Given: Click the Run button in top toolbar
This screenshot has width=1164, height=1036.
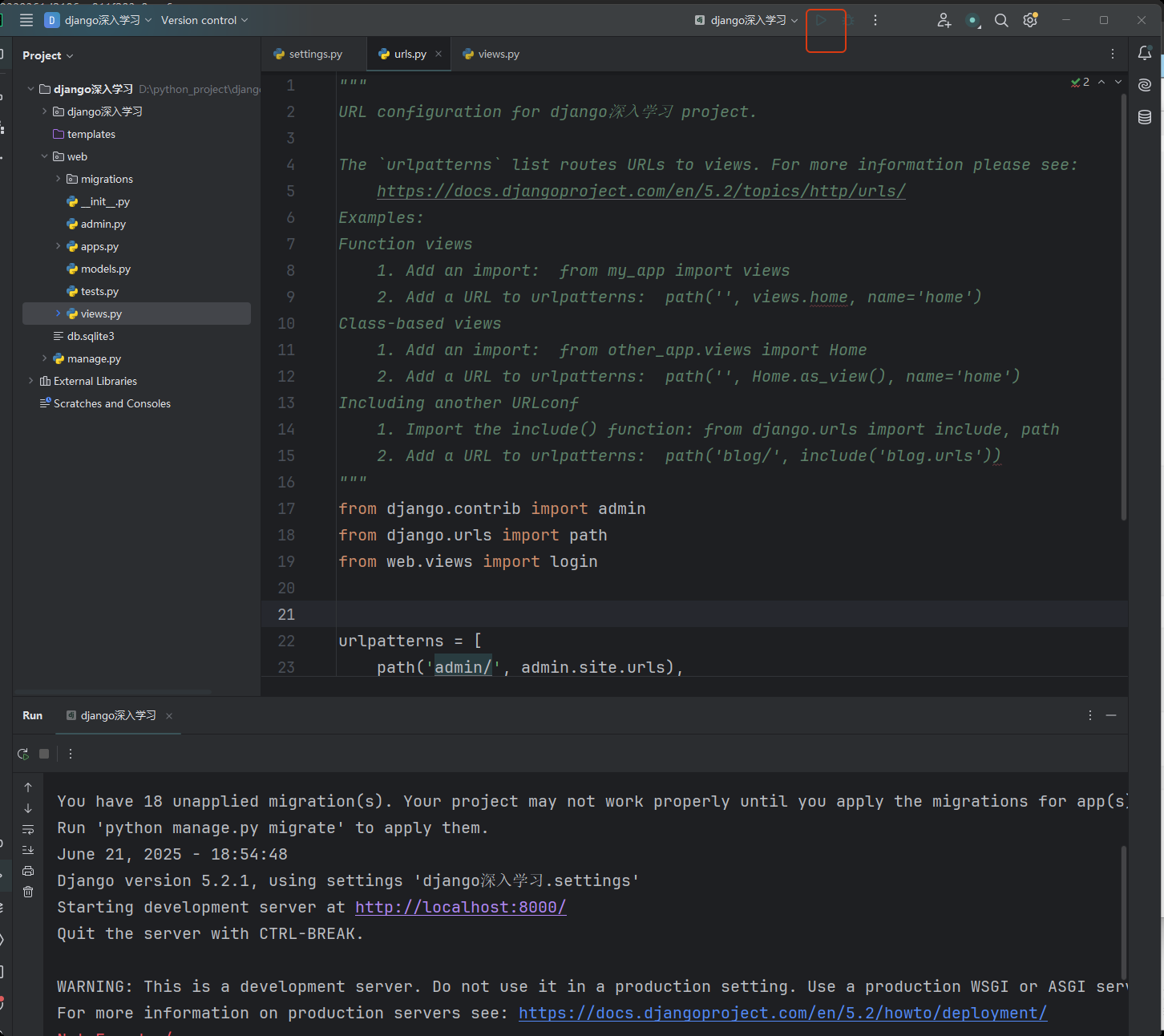Looking at the screenshot, I should point(821,21).
